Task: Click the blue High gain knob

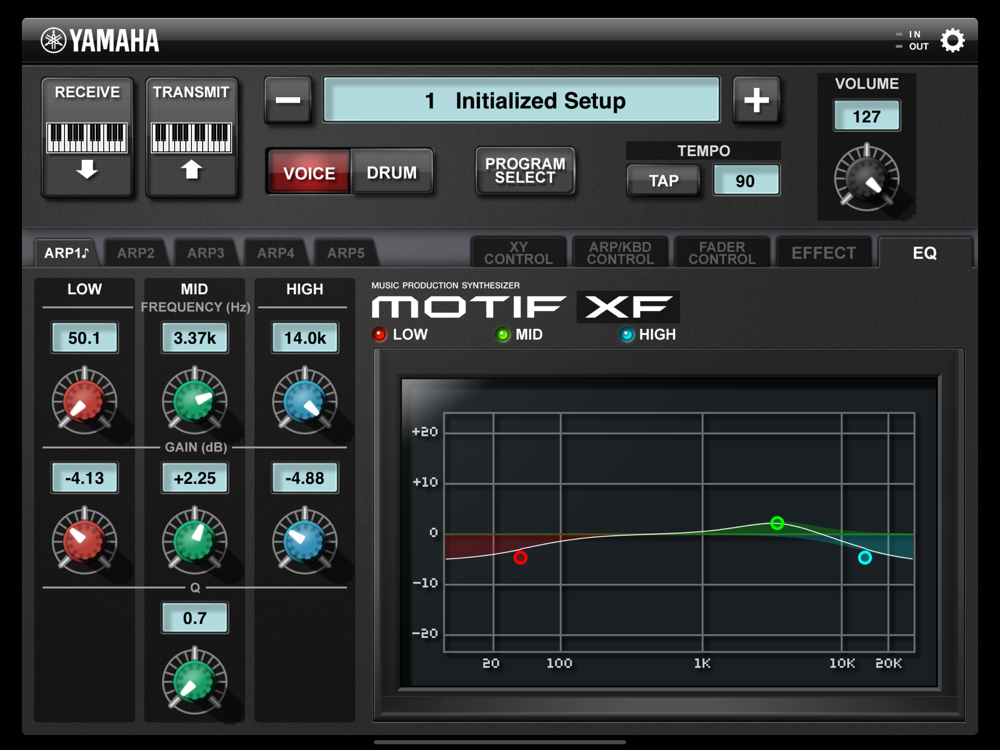Action: pyautogui.click(x=305, y=540)
